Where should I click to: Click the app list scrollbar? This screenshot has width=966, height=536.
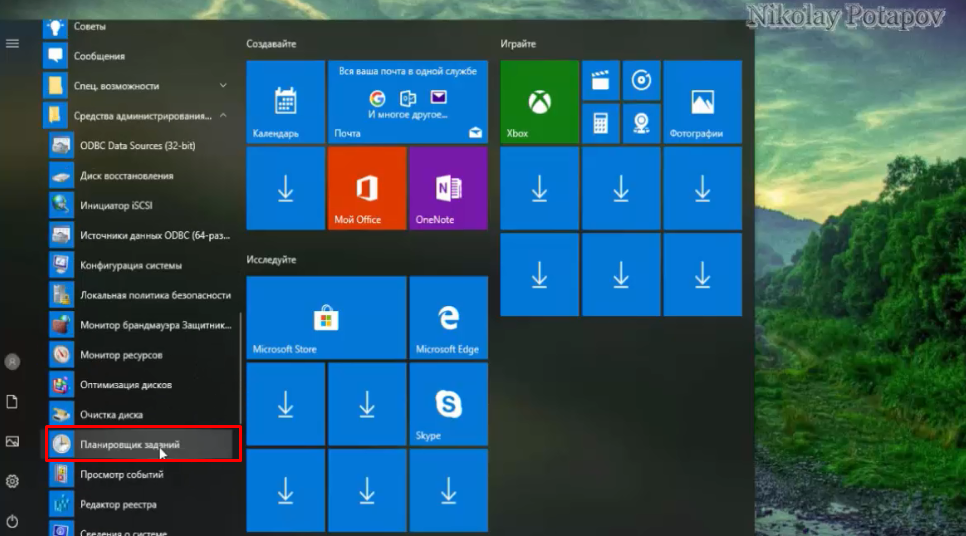pos(240,368)
